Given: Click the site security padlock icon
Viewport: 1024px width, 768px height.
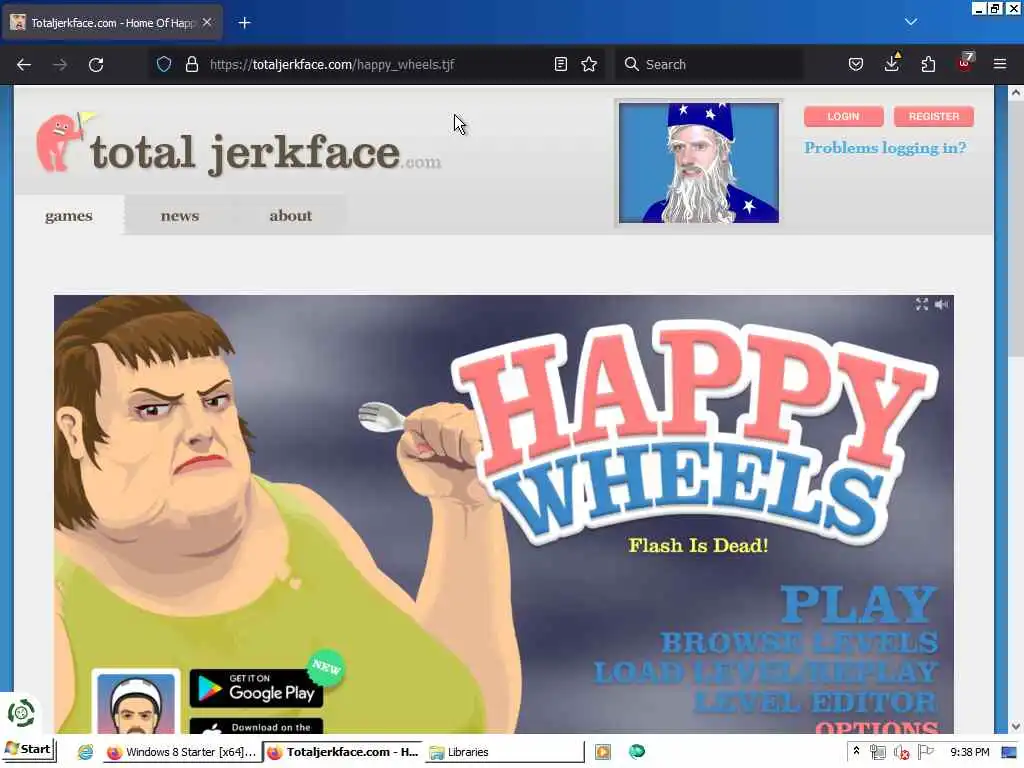Looking at the screenshot, I should pyautogui.click(x=191, y=64).
